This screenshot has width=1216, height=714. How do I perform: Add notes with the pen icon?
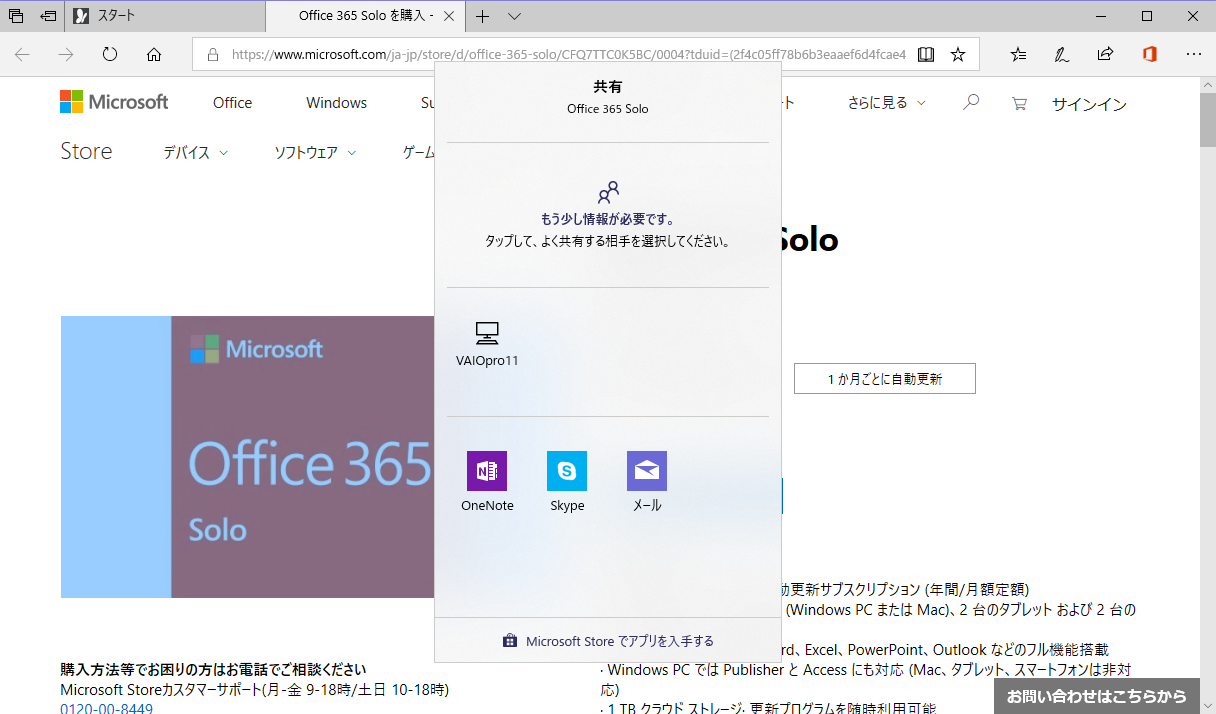point(1062,55)
